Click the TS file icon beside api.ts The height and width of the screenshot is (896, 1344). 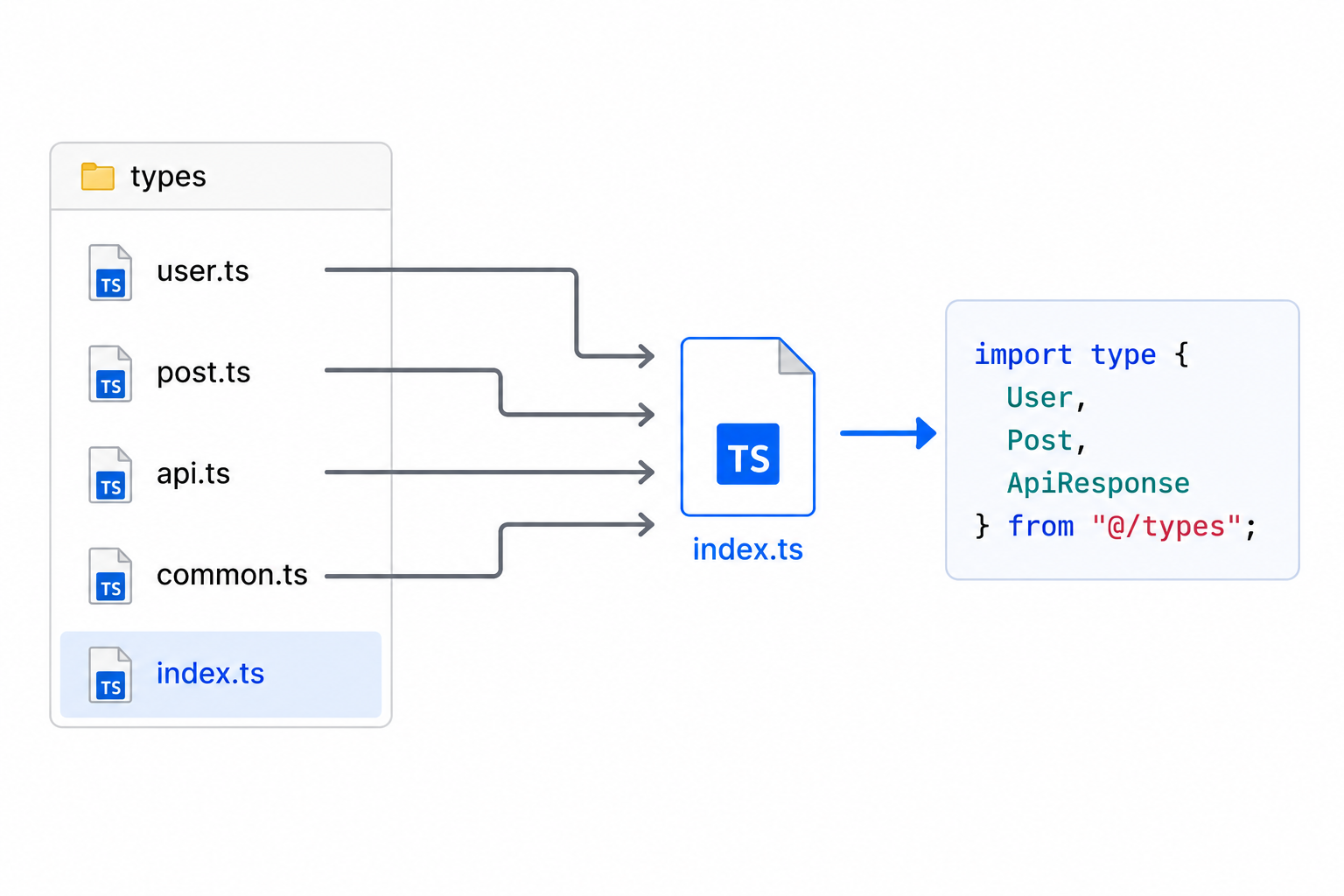[110, 475]
